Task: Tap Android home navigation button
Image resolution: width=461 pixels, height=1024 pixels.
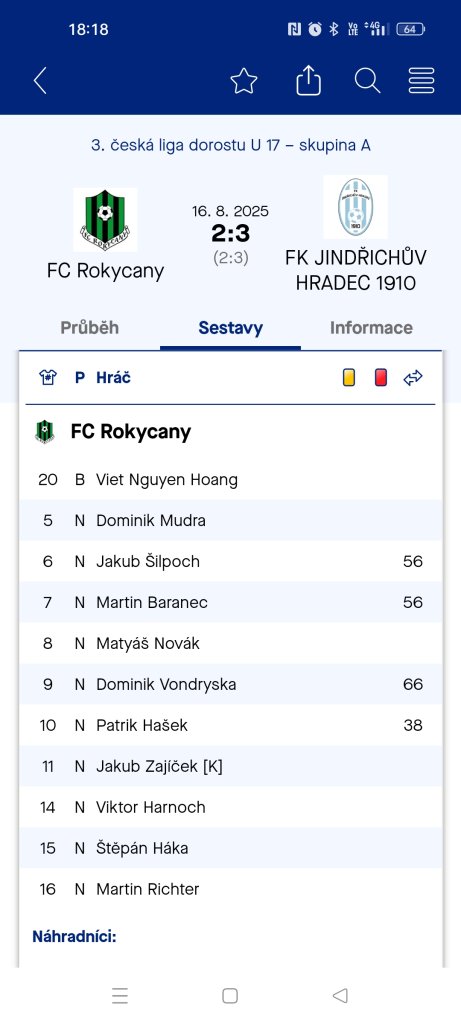Action: point(230,995)
